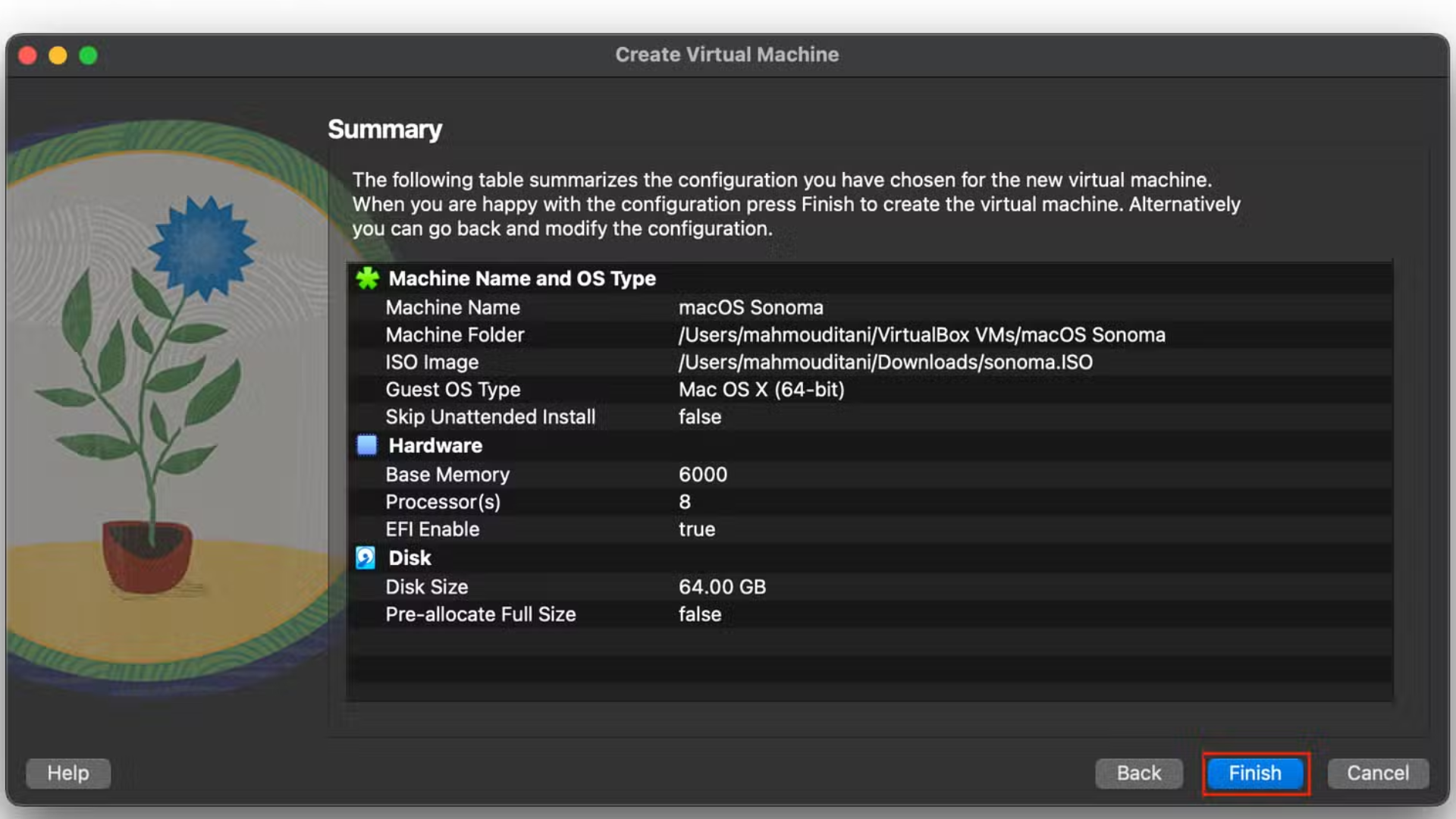Select the Guest OS Type label
This screenshot has height=819, width=1456.
click(453, 389)
